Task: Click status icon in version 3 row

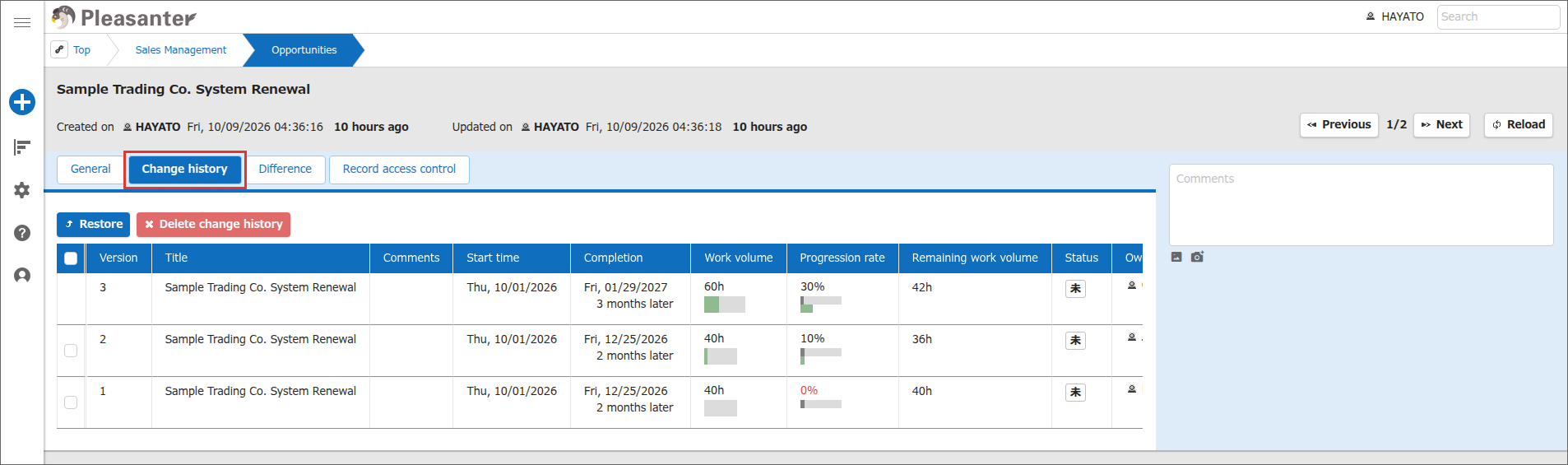Action: tap(1075, 288)
